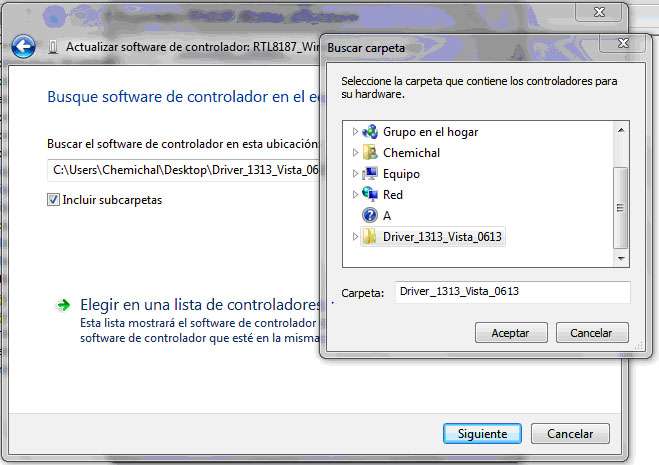Select the Driver_1313_Vista_0613 folder icon
Image resolution: width=659 pixels, height=465 pixels.
[x=370, y=237]
